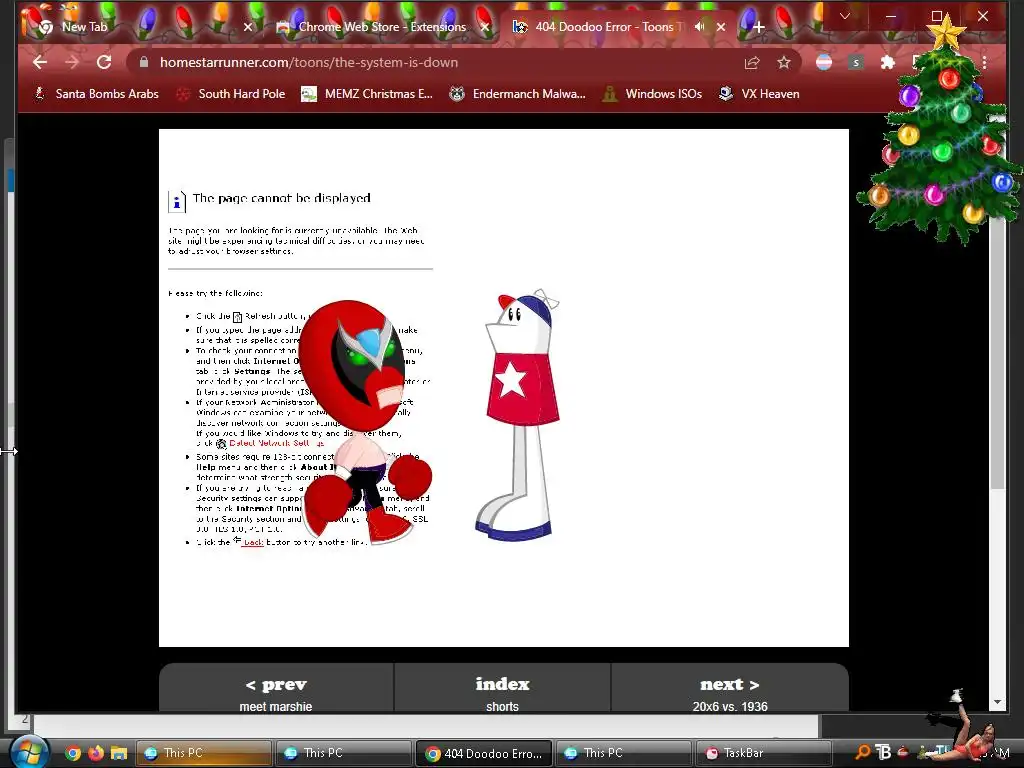1024x768 pixels.
Task: Bookmark this page with the star
Action: [784, 63]
